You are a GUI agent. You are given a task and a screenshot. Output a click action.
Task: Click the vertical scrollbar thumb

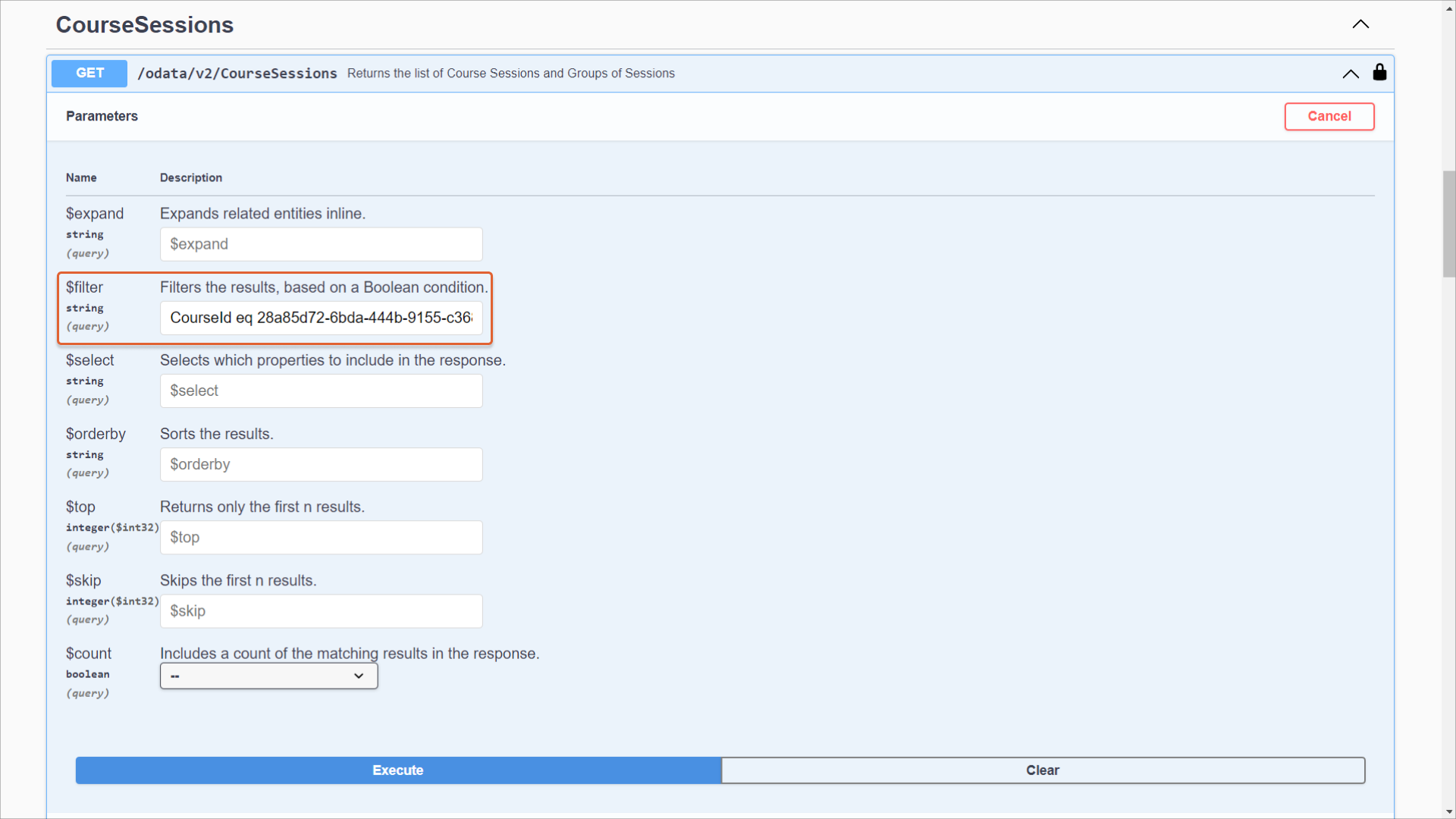click(1448, 224)
